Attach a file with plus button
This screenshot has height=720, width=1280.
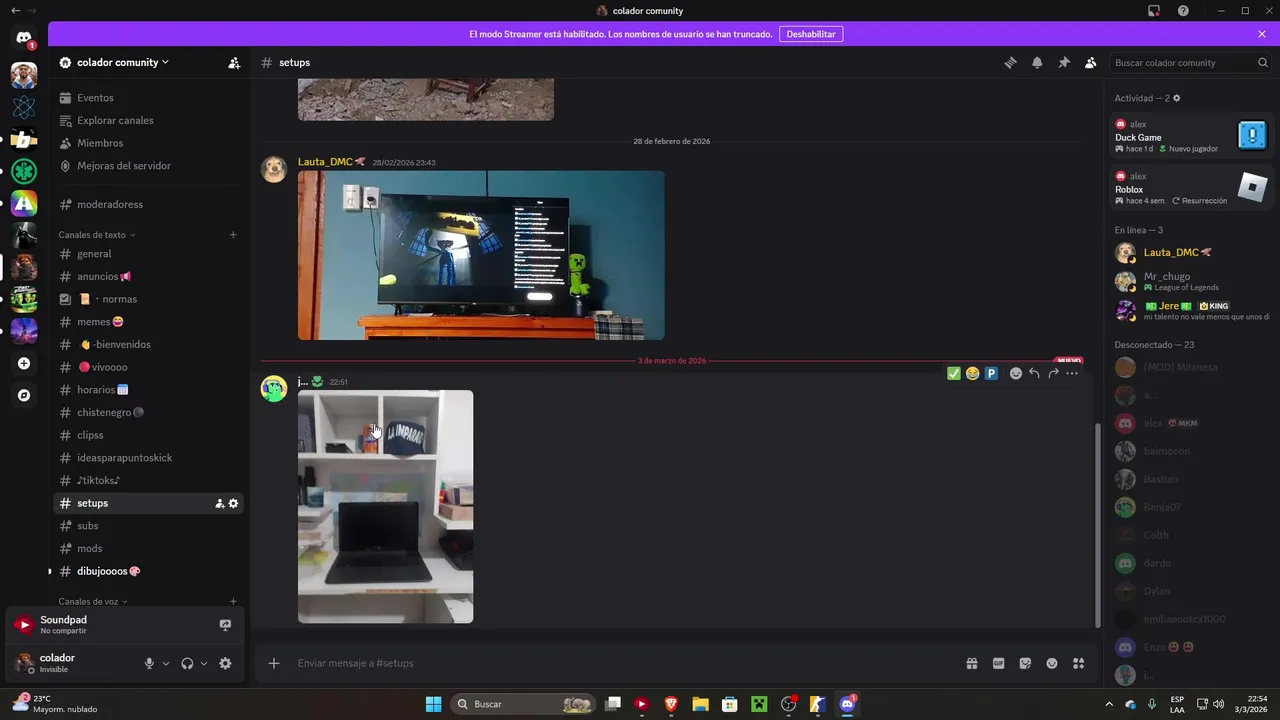click(274, 663)
